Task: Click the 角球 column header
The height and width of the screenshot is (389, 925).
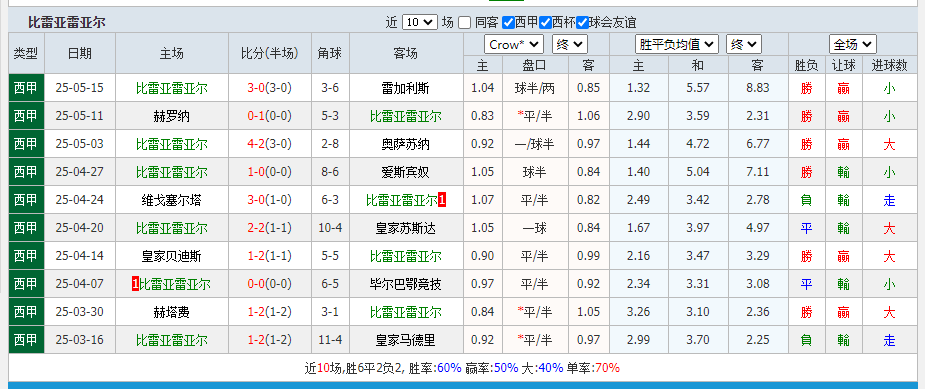Action: click(x=330, y=53)
